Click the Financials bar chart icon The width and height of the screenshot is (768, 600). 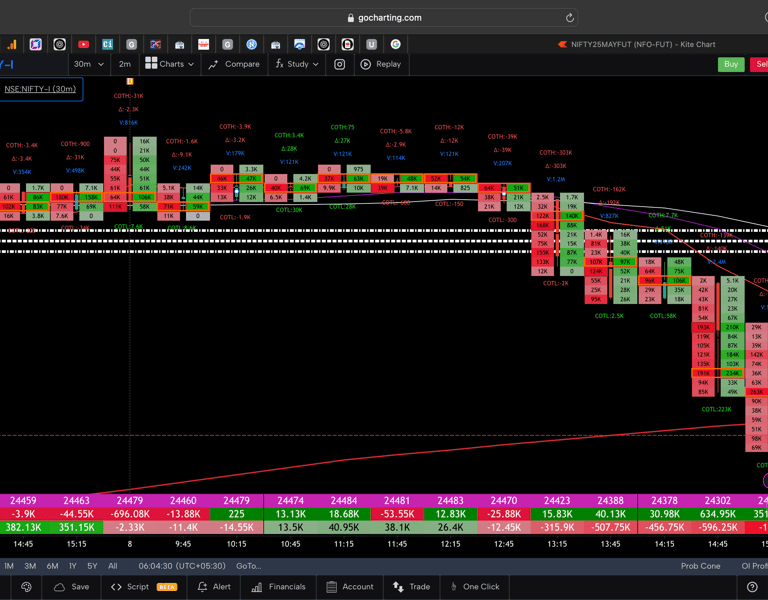point(256,587)
